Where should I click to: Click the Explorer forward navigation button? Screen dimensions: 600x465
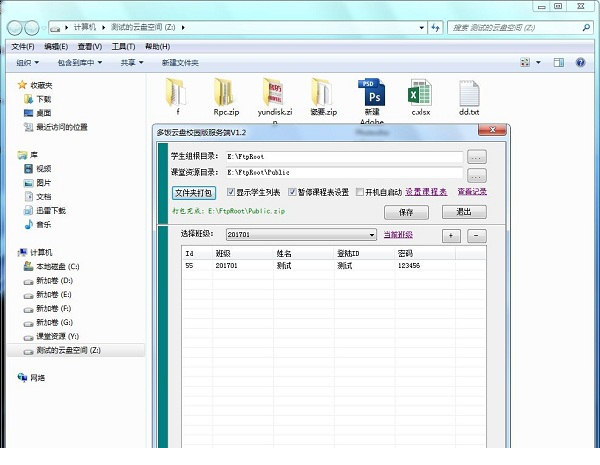tap(32, 28)
